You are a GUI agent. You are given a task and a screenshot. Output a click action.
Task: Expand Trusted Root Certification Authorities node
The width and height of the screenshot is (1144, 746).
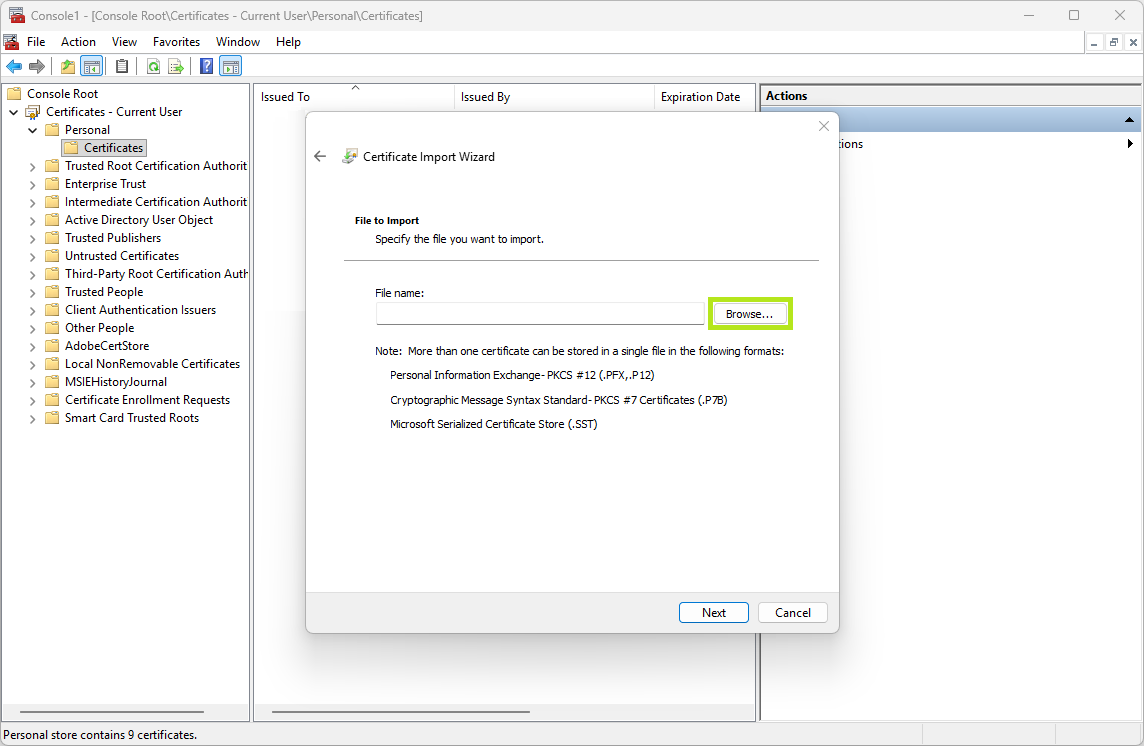click(x=32, y=166)
